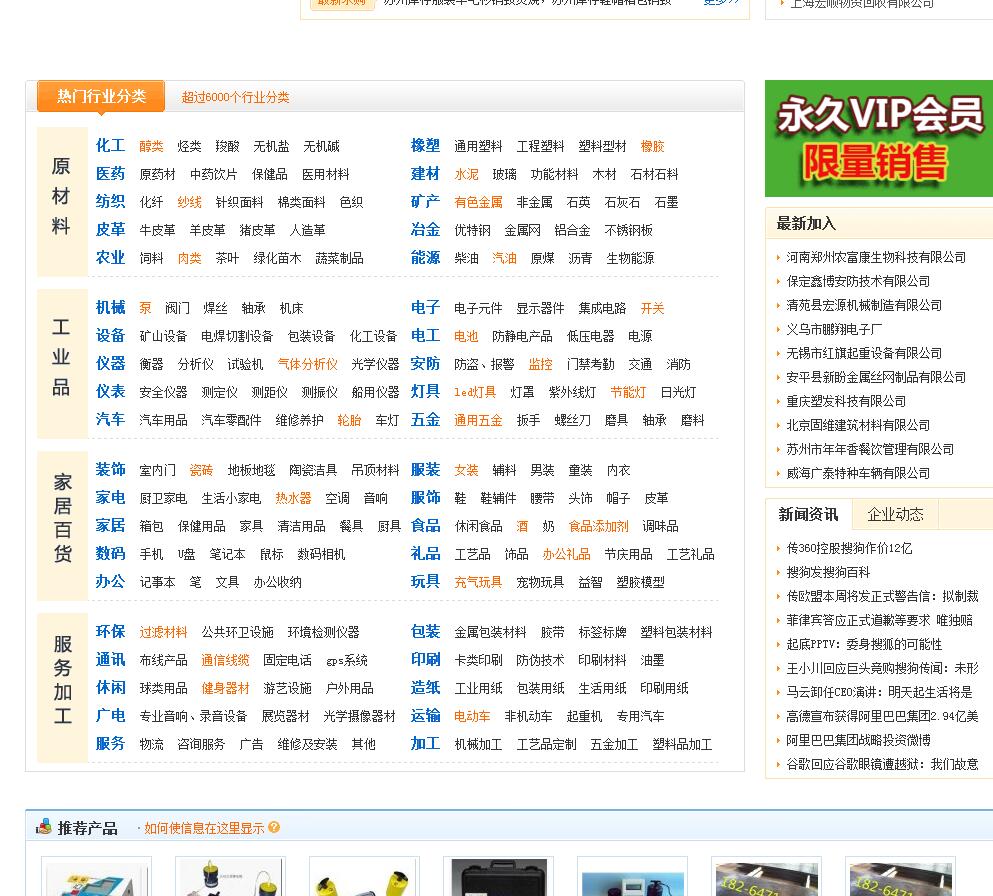This screenshot has width=993, height=896.
Task: Click the 生物能源 link
Action: (630, 258)
